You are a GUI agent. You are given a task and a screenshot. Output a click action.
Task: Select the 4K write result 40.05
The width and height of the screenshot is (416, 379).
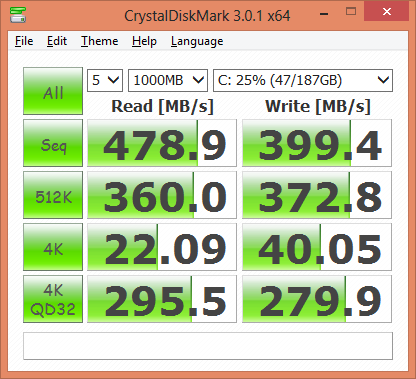click(x=317, y=247)
